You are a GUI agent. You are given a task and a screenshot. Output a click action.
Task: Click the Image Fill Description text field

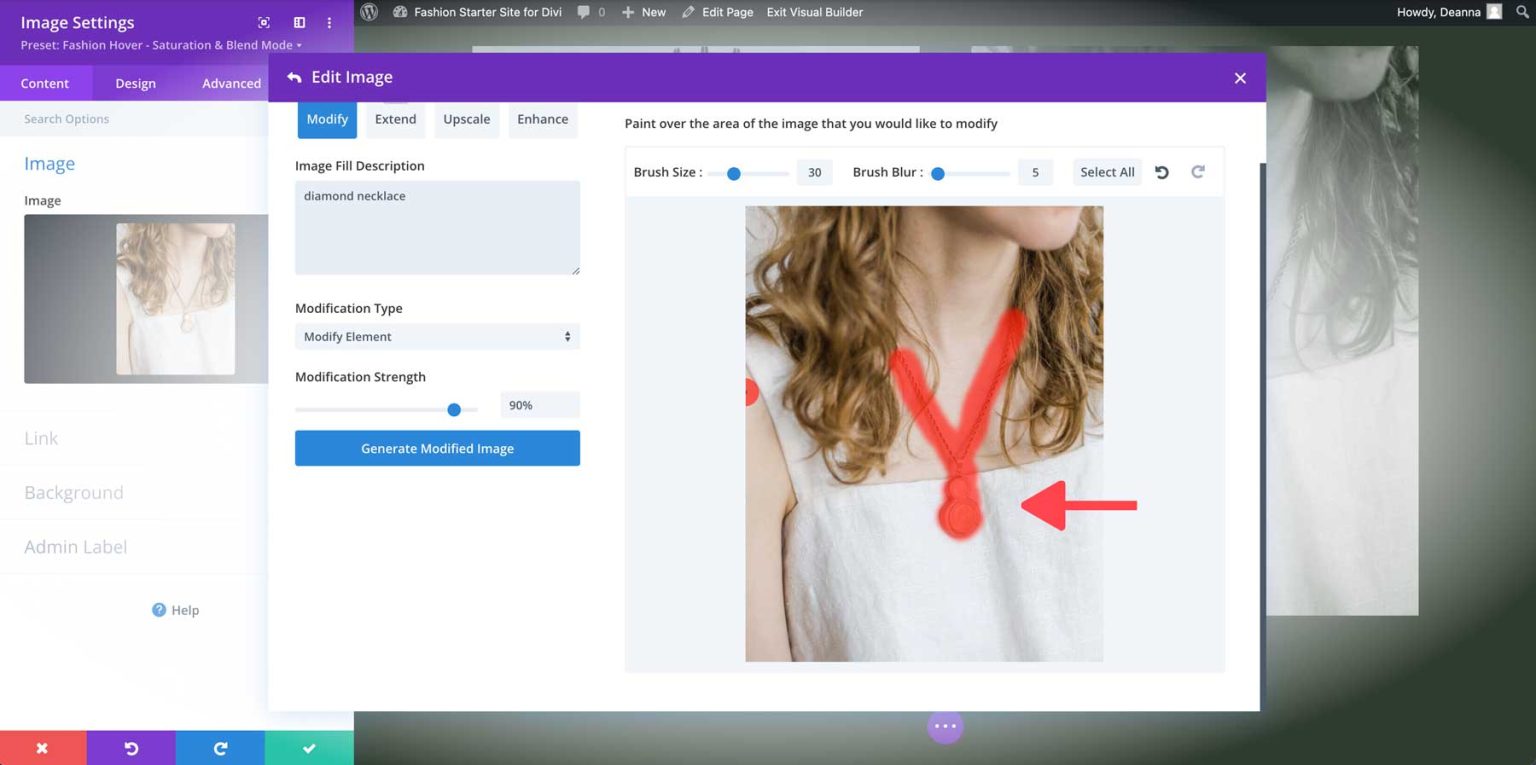click(x=437, y=227)
